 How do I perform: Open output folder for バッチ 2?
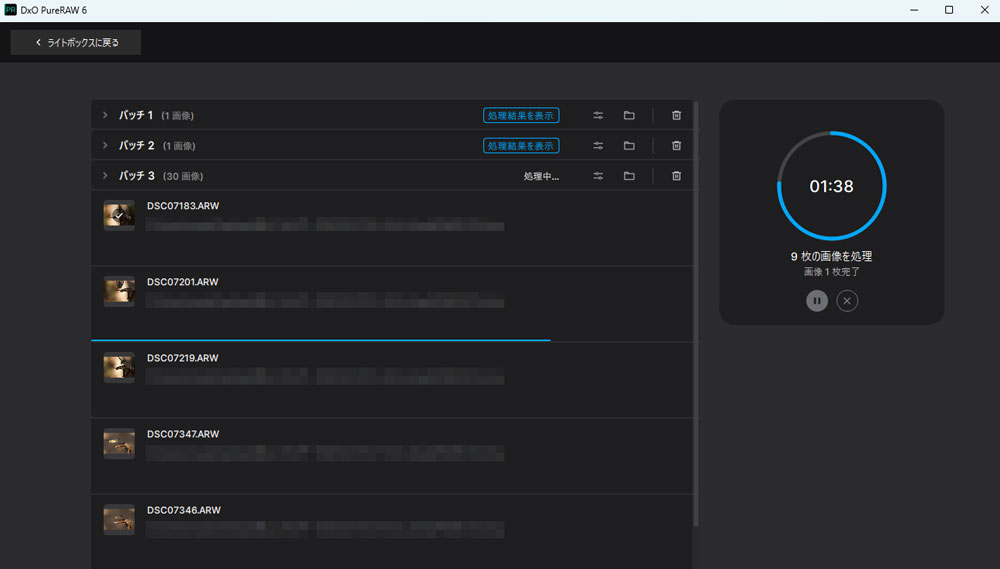629,146
